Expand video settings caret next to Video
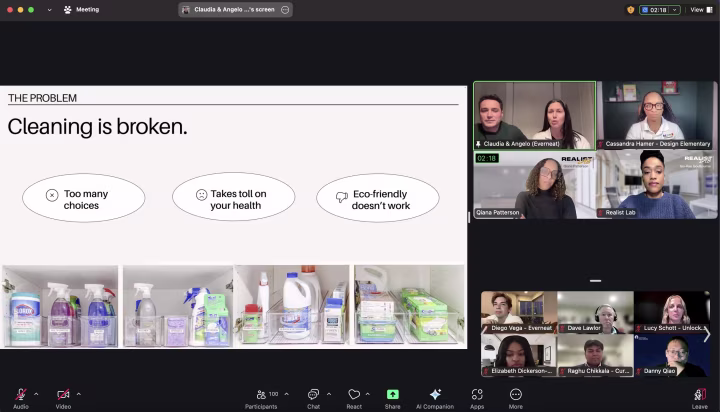 (79, 394)
